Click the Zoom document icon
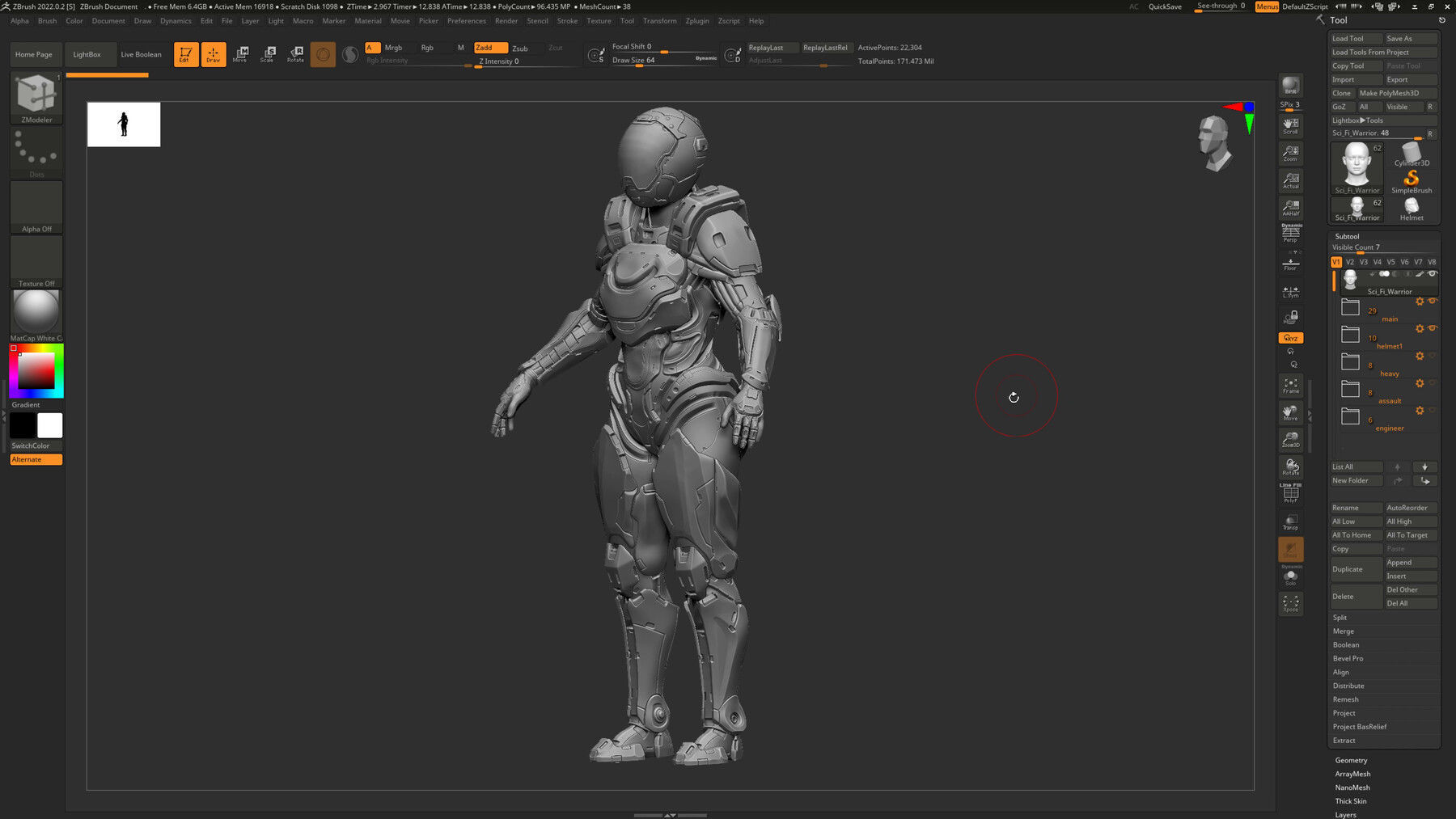Image resolution: width=1456 pixels, height=819 pixels. (1290, 153)
